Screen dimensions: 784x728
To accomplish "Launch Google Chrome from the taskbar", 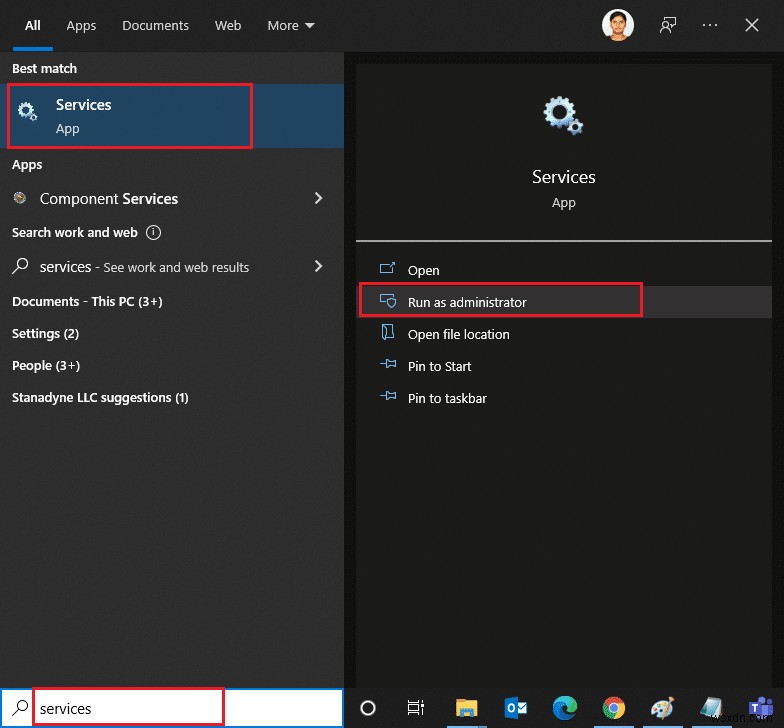I will (x=614, y=708).
